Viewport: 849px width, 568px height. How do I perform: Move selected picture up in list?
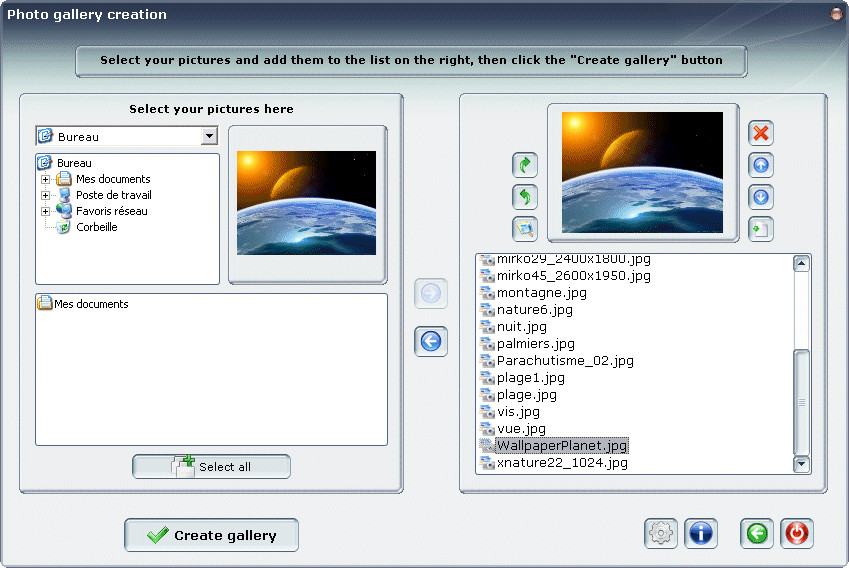pyautogui.click(x=761, y=165)
